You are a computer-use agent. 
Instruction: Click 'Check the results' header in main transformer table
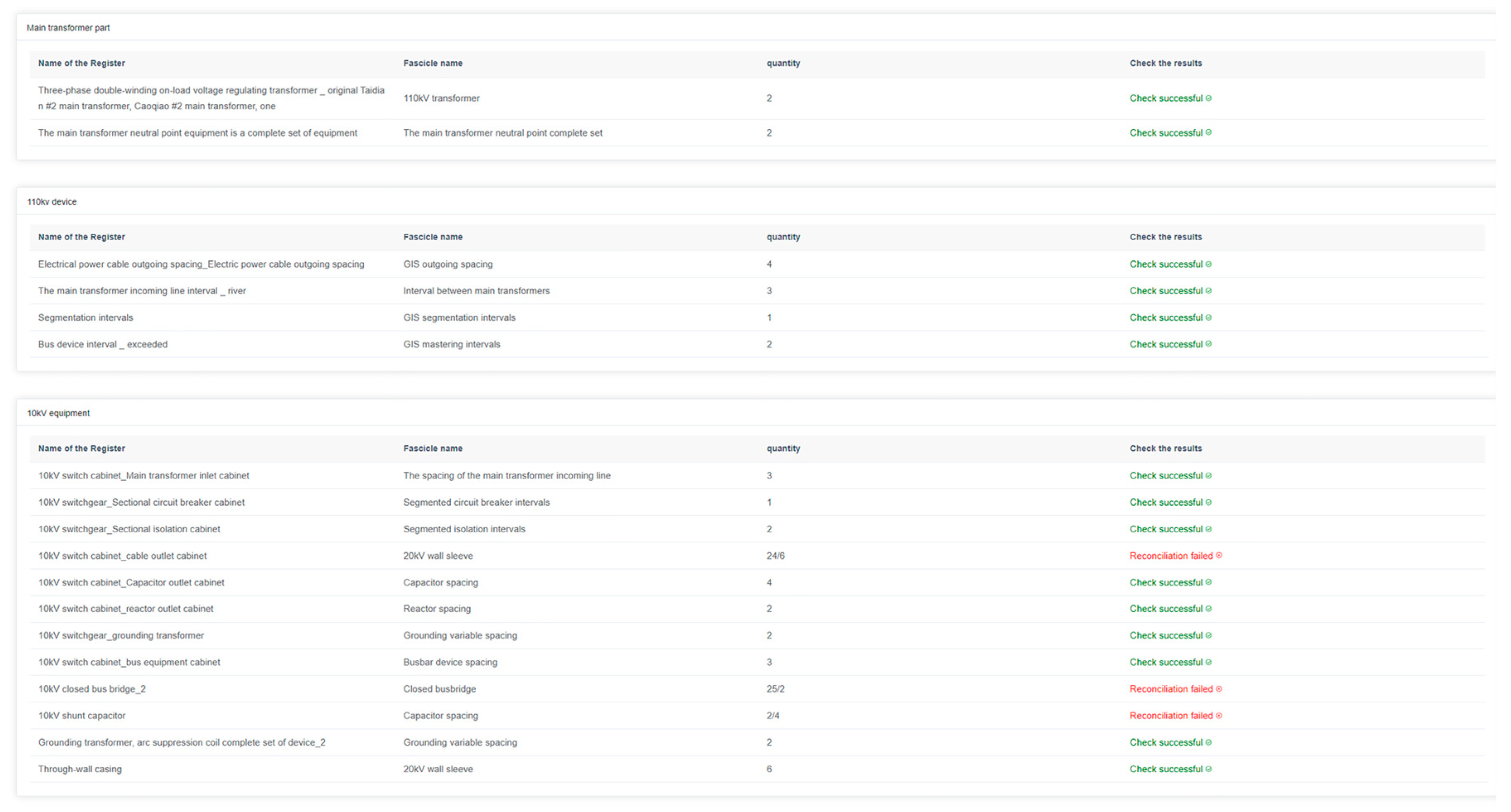point(1165,63)
